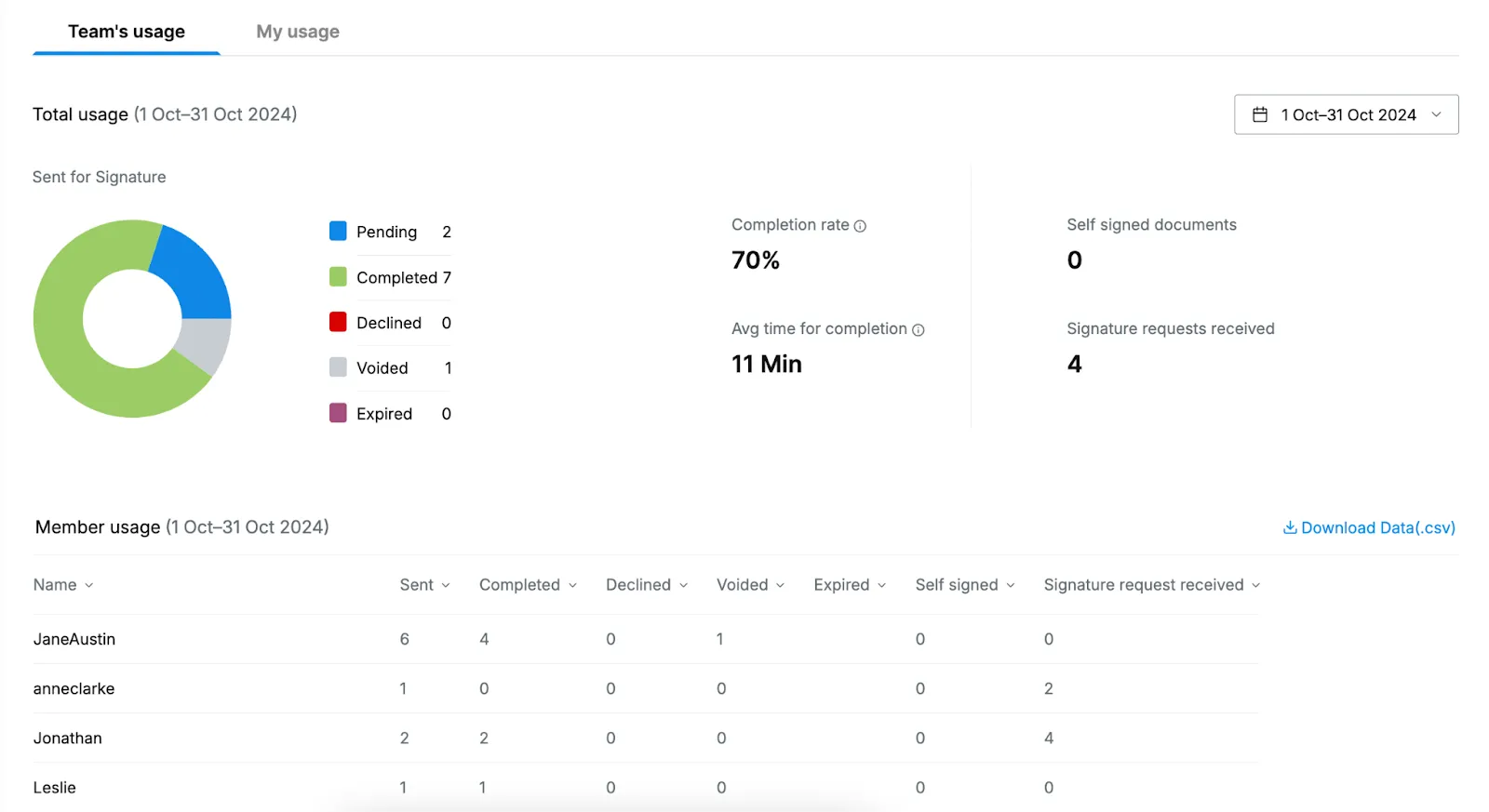
Task: Click the blue Pending legend swatch
Action: [x=338, y=231]
